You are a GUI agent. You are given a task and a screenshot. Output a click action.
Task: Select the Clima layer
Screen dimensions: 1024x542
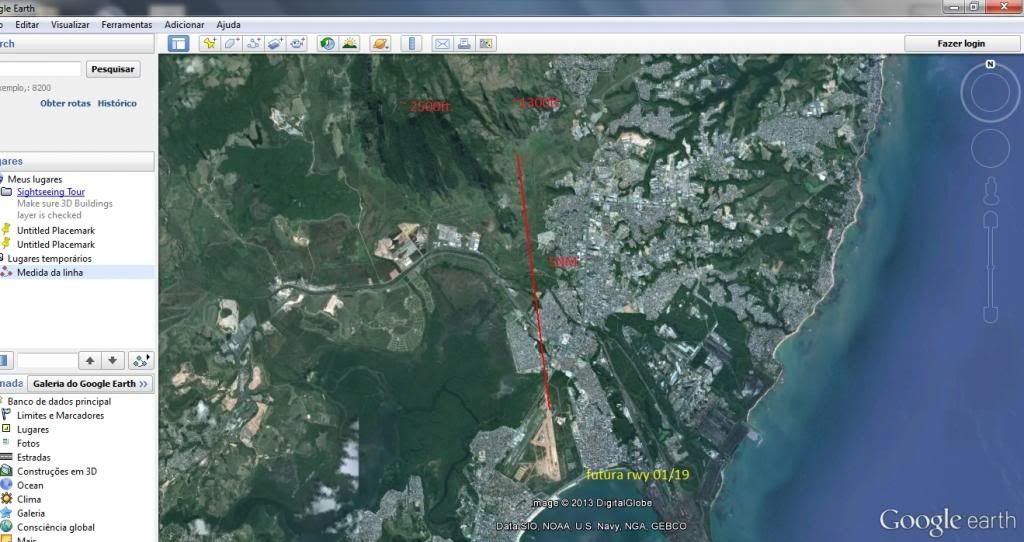click(x=29, y=500)
